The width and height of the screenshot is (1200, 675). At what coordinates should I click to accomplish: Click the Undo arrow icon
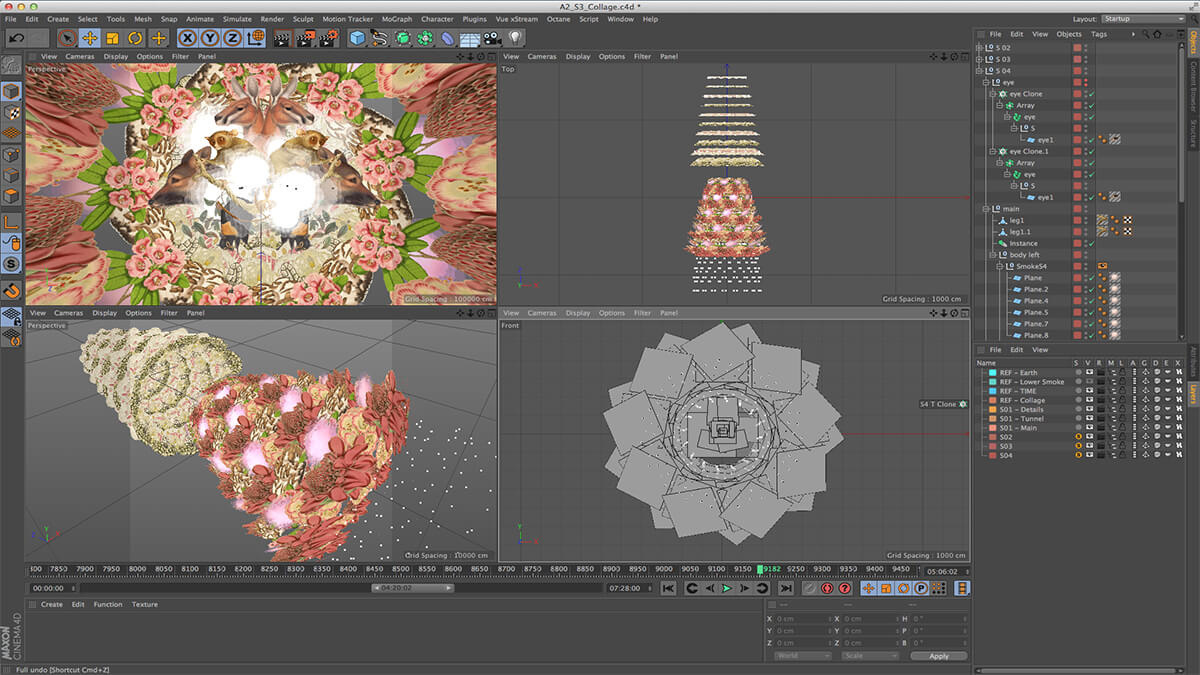(17, 38)
